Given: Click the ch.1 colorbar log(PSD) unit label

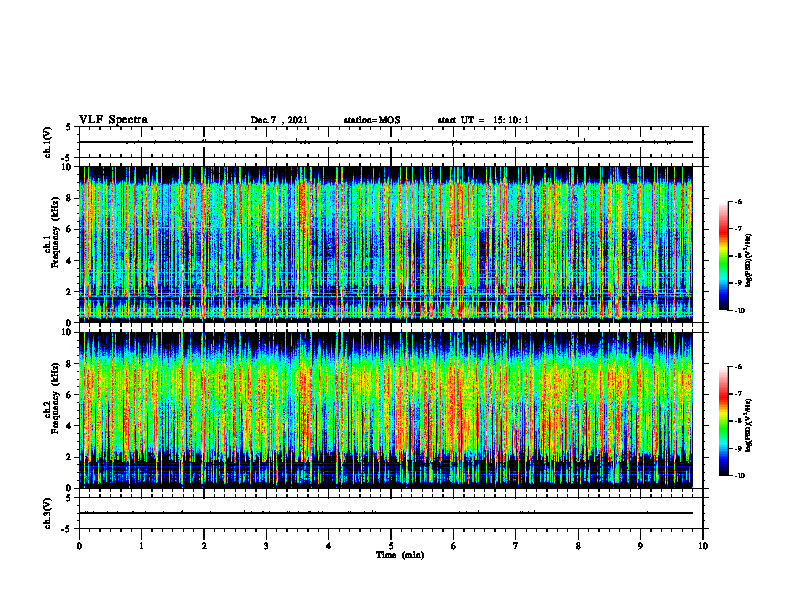Looking at the screenshot, I should [749, 261].
